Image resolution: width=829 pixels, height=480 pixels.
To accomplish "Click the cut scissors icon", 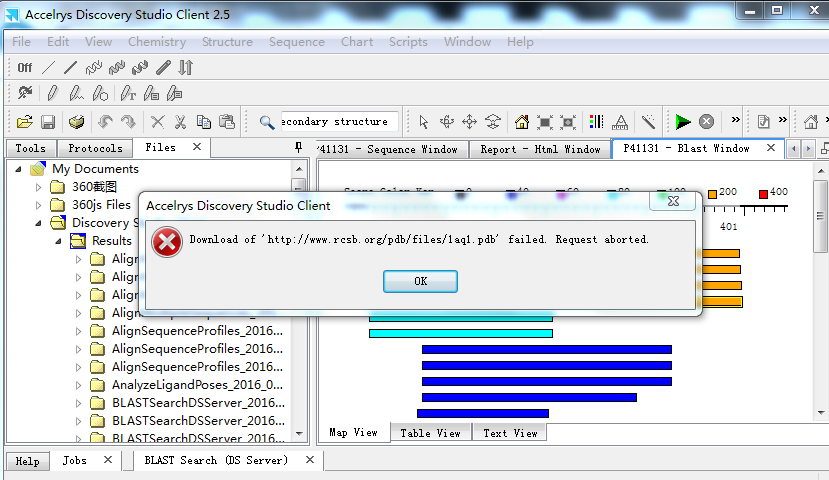I will pos(180,122).
